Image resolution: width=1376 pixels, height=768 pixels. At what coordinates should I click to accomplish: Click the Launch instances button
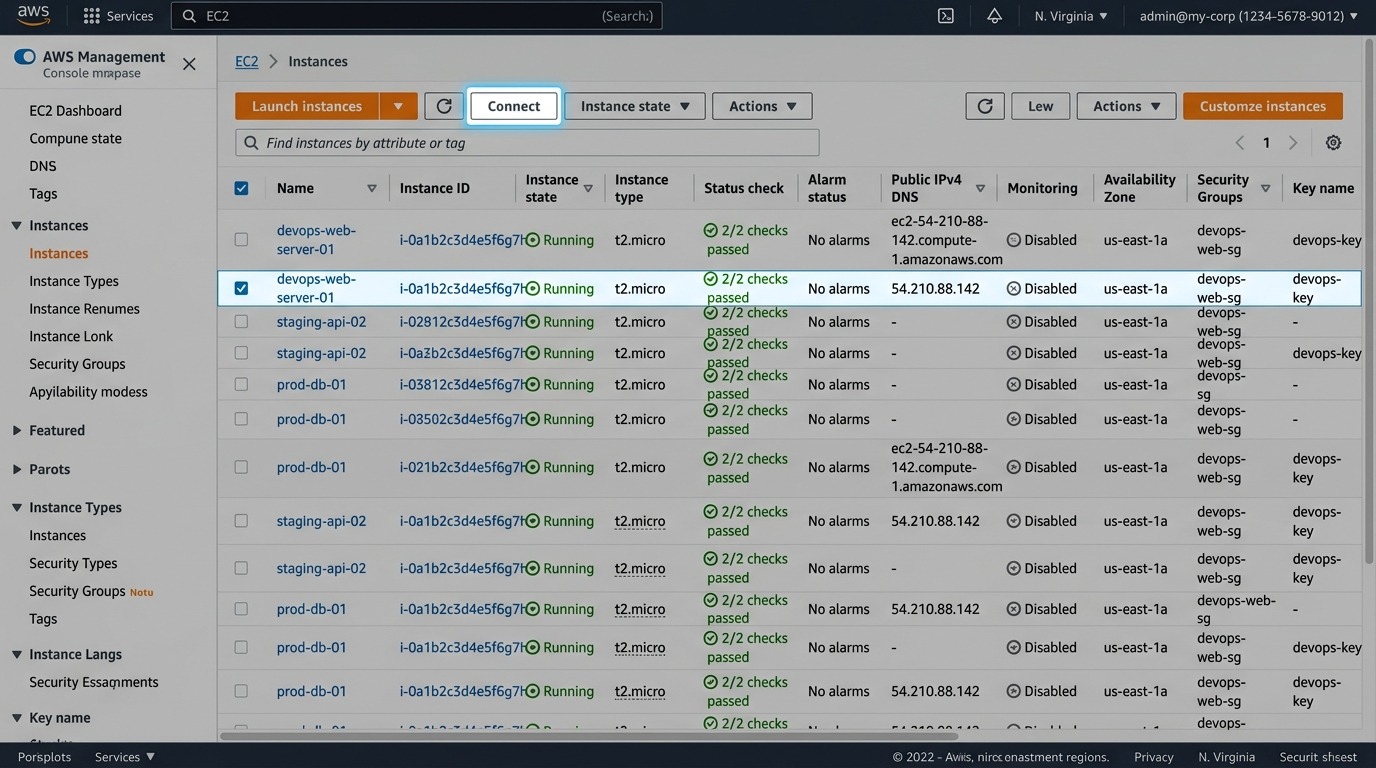307,106
